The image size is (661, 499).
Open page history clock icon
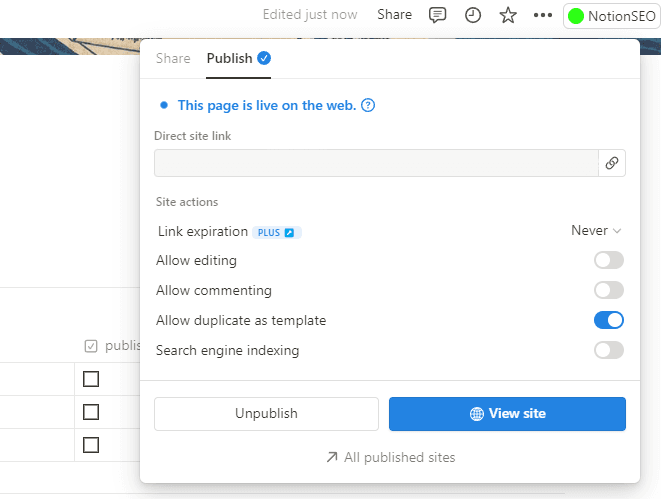tap(472, 15)
